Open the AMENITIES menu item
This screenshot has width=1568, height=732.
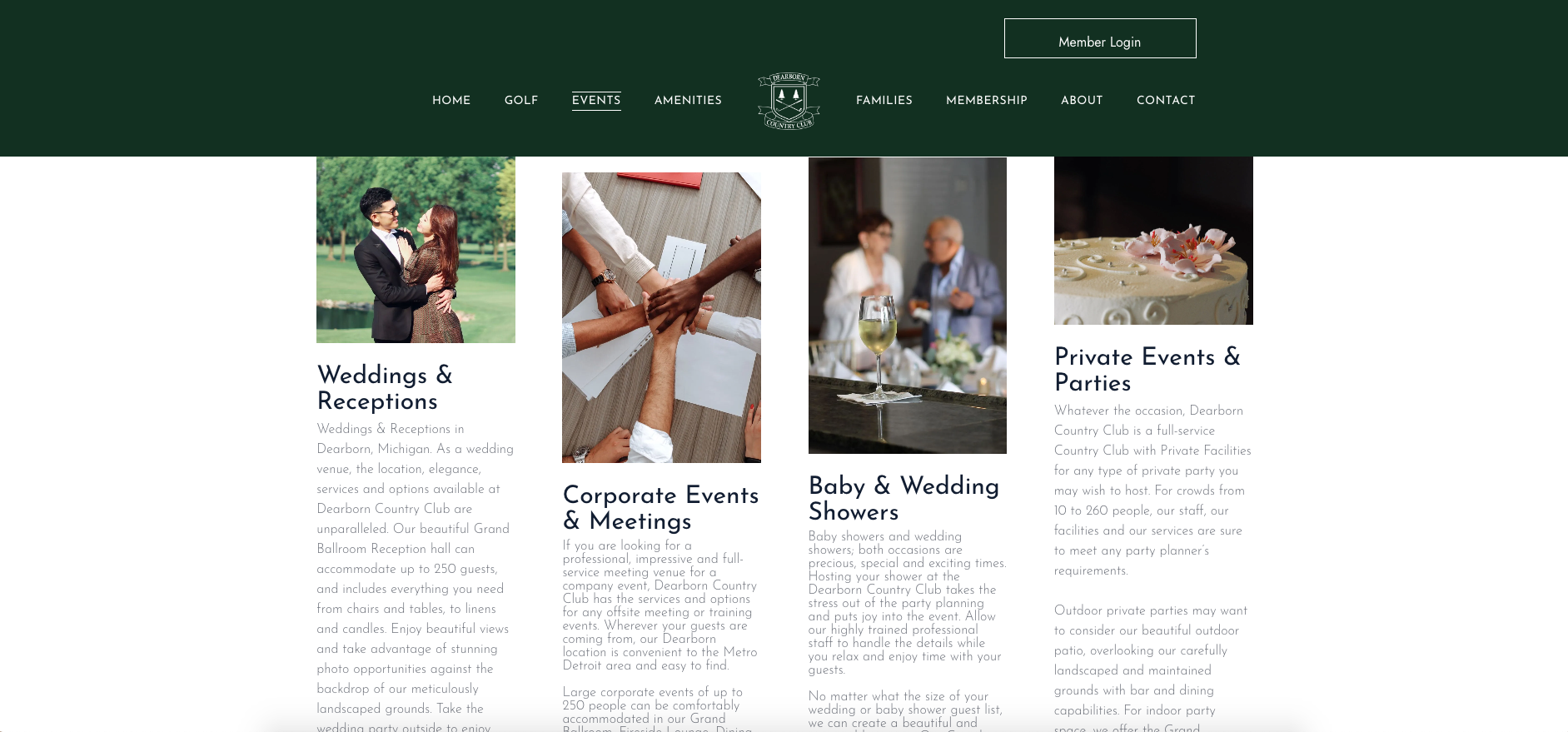tap(688, 100)
